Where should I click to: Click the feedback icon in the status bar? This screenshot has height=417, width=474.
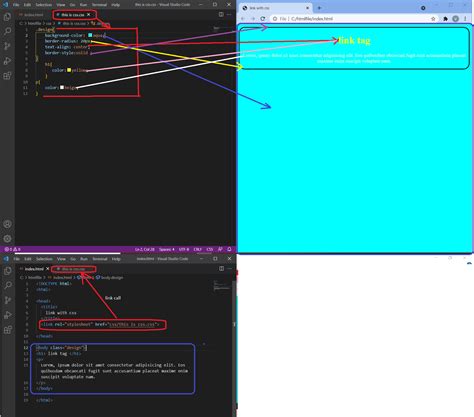tap(220, 249)
